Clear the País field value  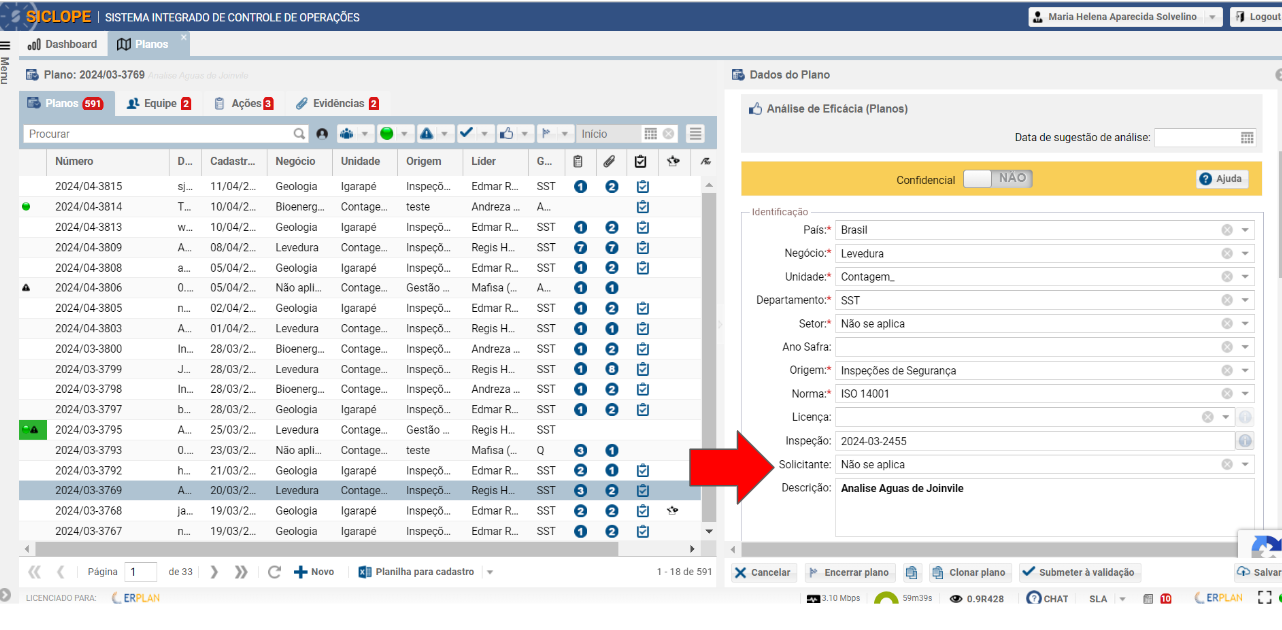(1227, 230)
